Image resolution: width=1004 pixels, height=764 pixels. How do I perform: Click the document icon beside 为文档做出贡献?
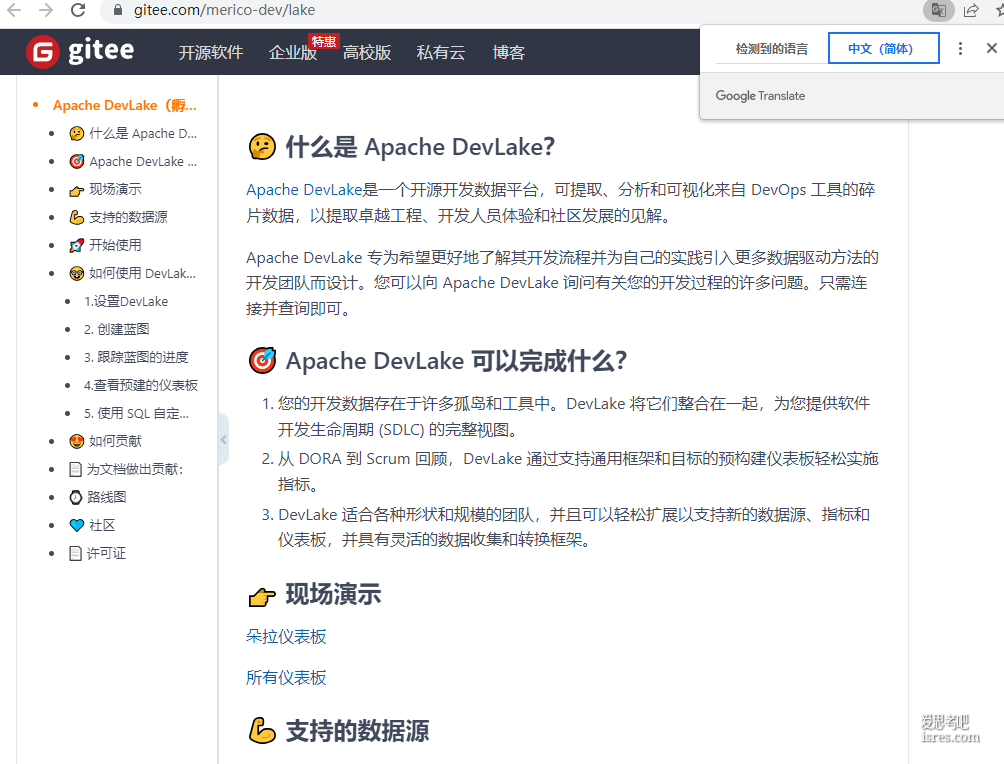point(76,469)
